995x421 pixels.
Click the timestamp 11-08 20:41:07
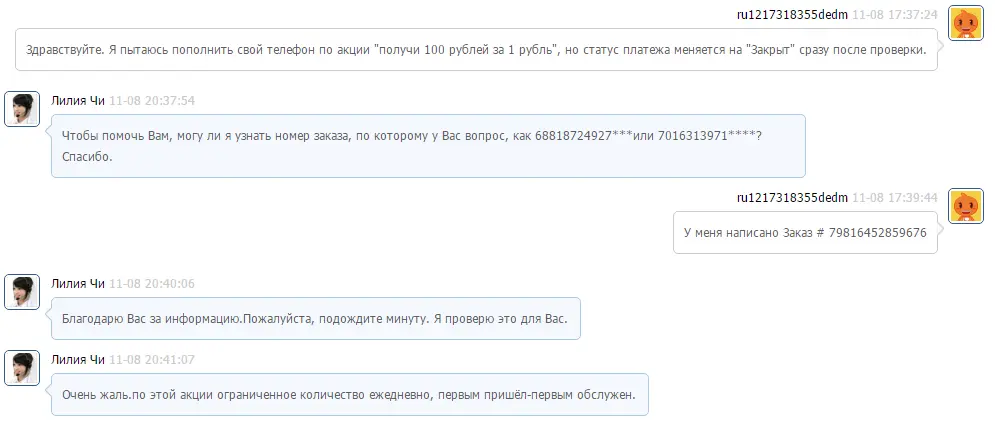[152, 360]
